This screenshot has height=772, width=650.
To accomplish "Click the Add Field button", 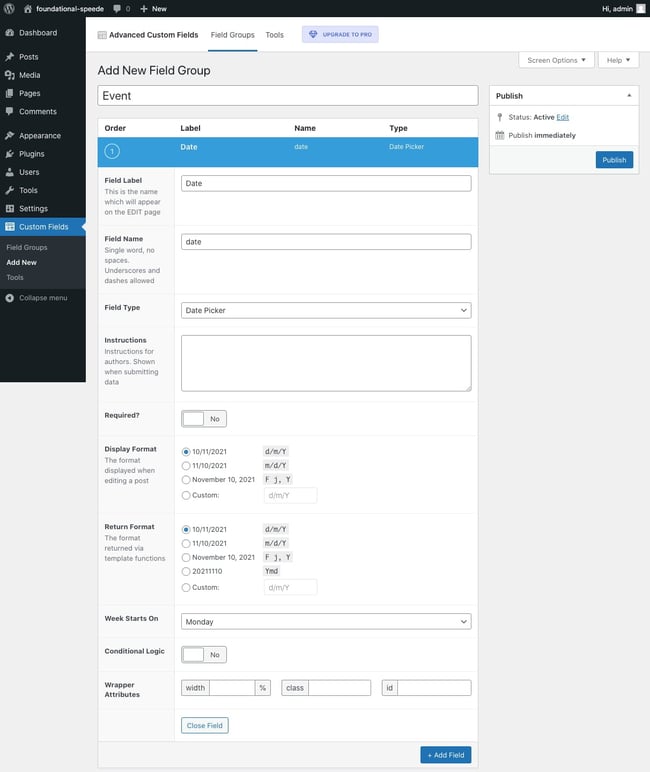I will 445,756.
